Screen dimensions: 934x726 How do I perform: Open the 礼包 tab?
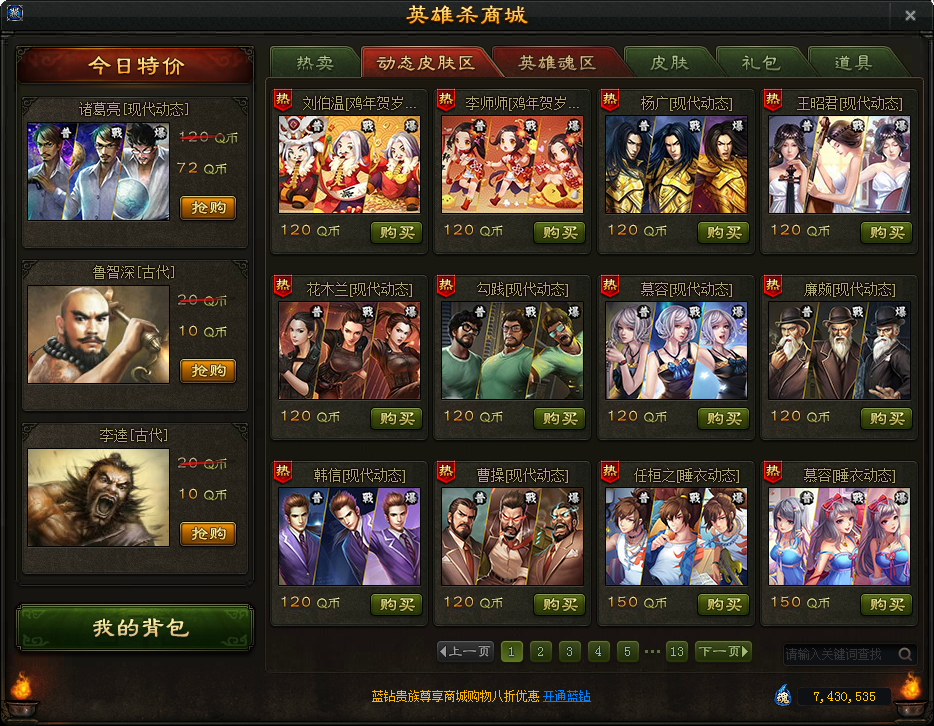pyautogui.click(x=761, y=63)
